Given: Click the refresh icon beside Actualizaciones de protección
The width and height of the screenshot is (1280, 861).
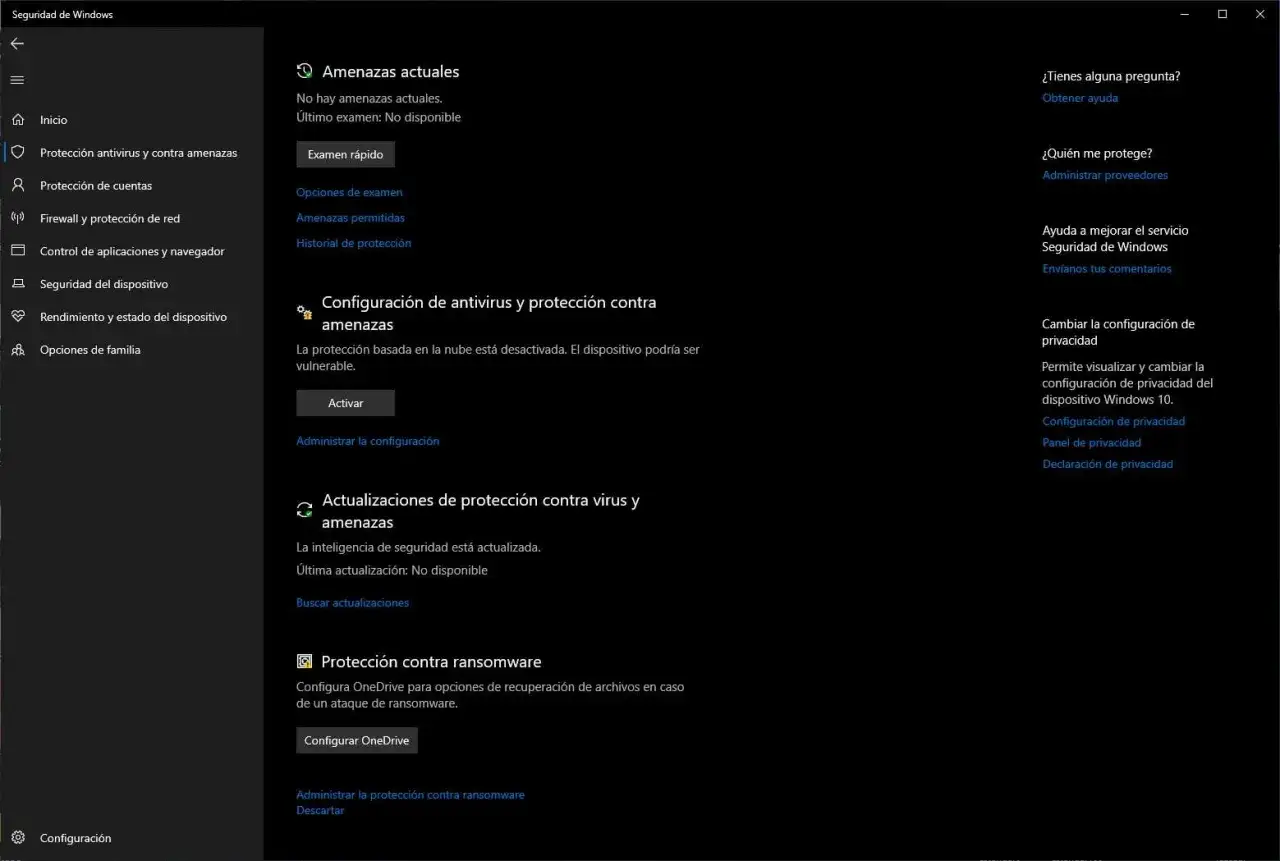Looking at the screenshot, I should pyautogui.click(x=305, y=510).
